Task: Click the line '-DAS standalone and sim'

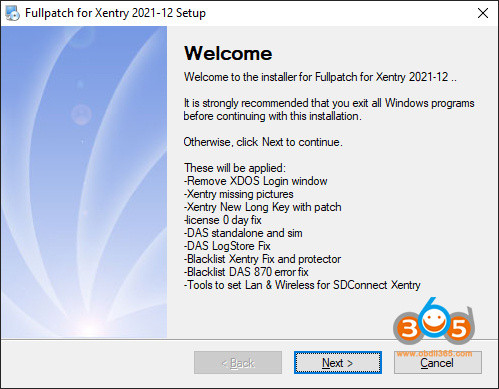Action: point(243,233)
